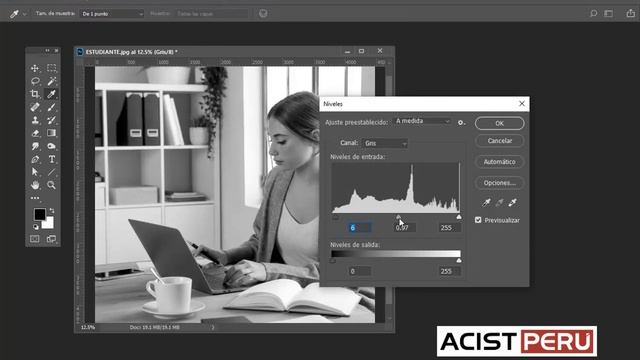This screenshot has height=360, width=640.
Task: Pick the set gray point eyedropper
Action: (499, 202)
